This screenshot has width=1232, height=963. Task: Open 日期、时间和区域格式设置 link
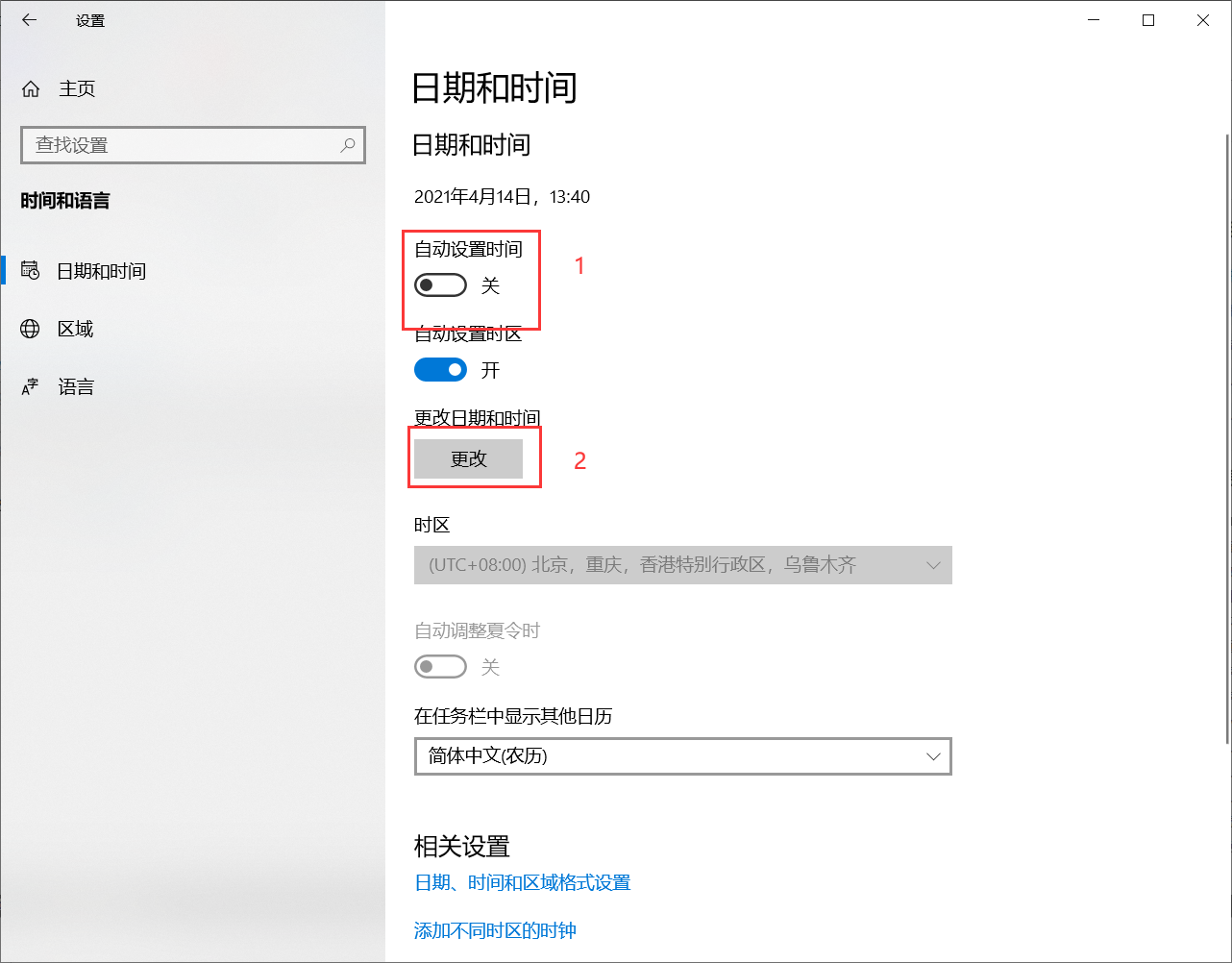pyautogui.click(x=522, y=882)
